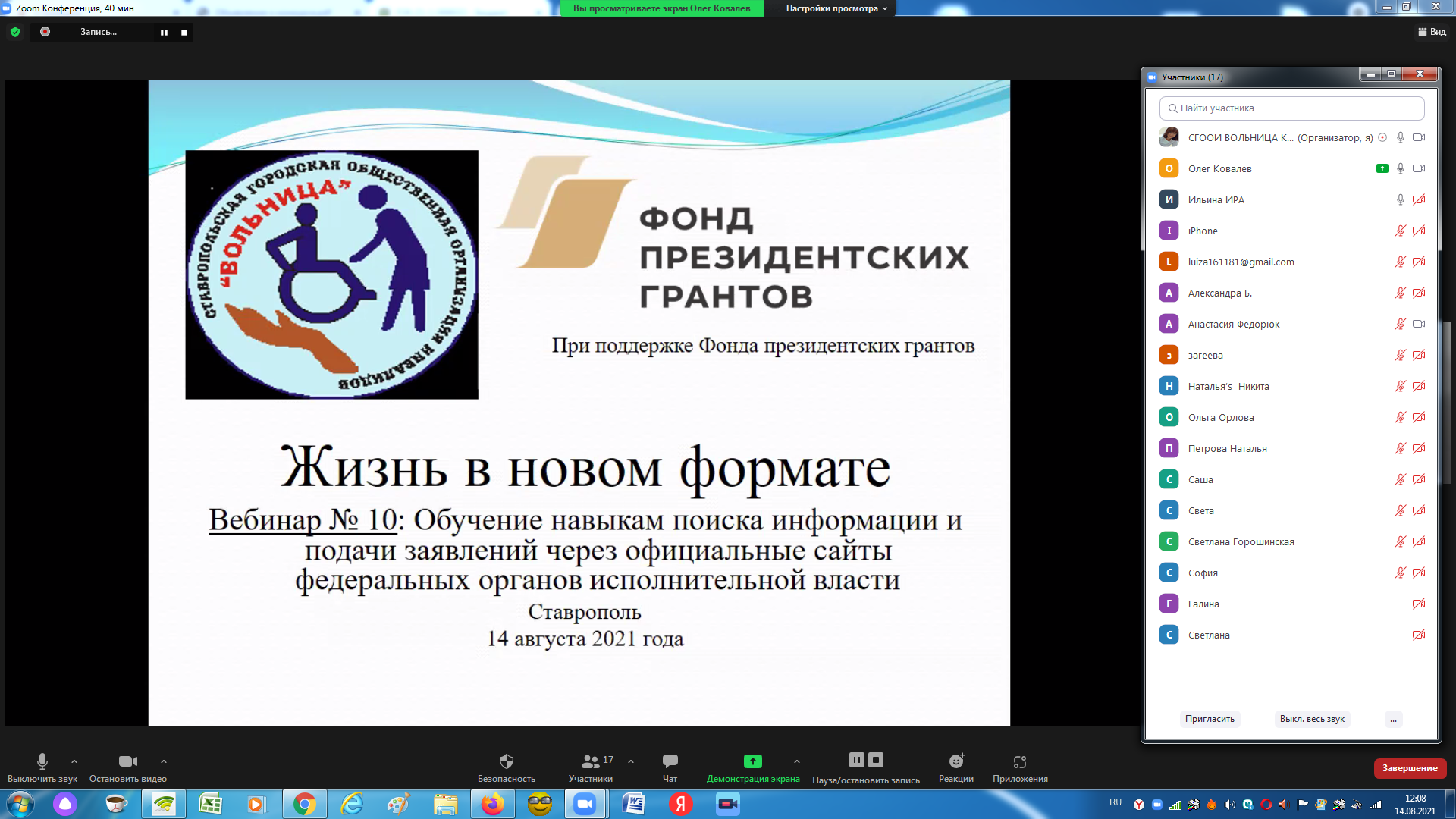Open Internet Explorer from taskbar
This screenshot has height=819, width=1456.
point(352,804)
